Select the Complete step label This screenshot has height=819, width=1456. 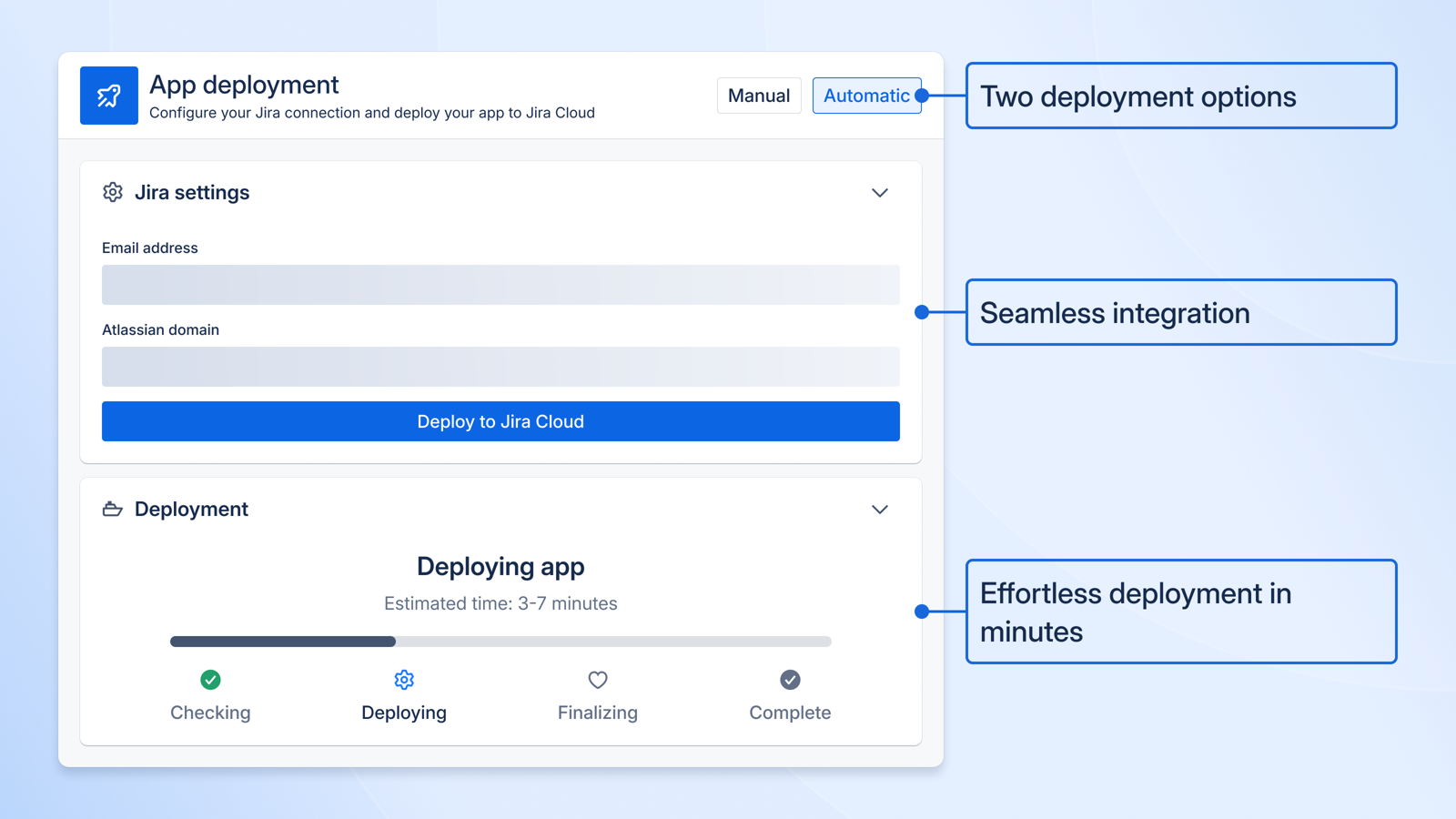(x=790, y=713)
